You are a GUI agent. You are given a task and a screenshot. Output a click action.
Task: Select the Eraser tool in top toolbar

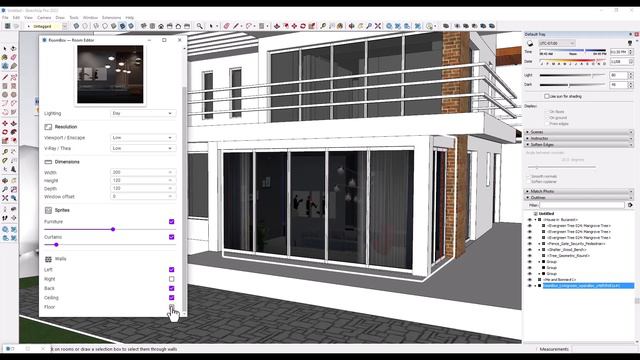227,26
